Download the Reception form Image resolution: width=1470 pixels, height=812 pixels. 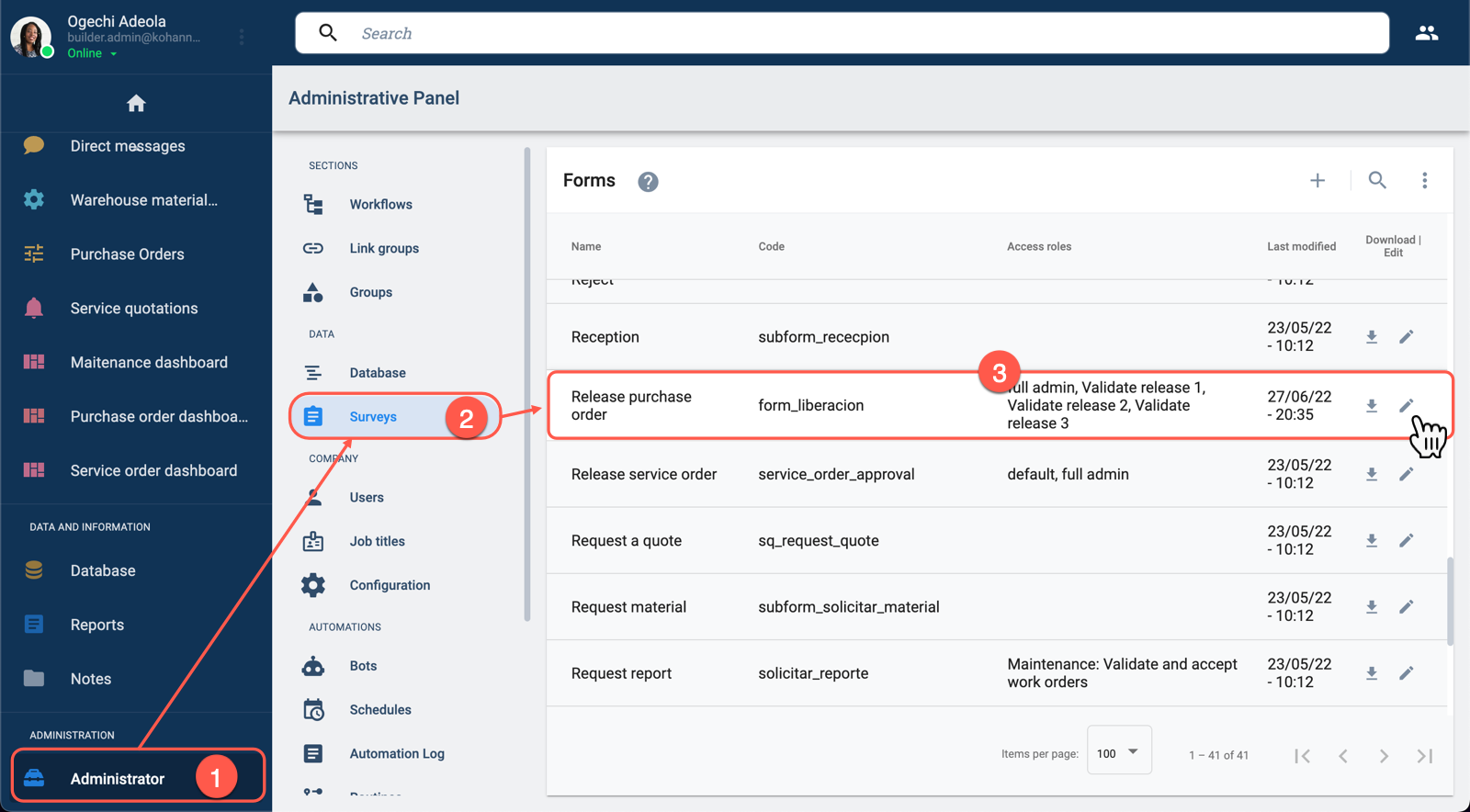pos(1371,337)
